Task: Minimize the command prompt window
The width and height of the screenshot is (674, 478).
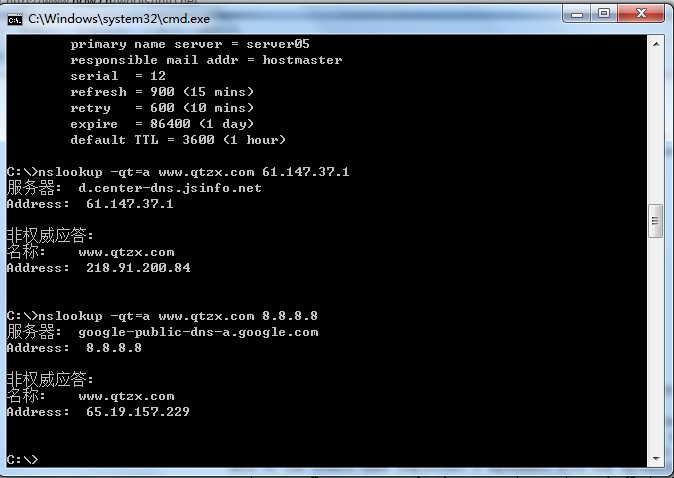Action: coord(575,13)
